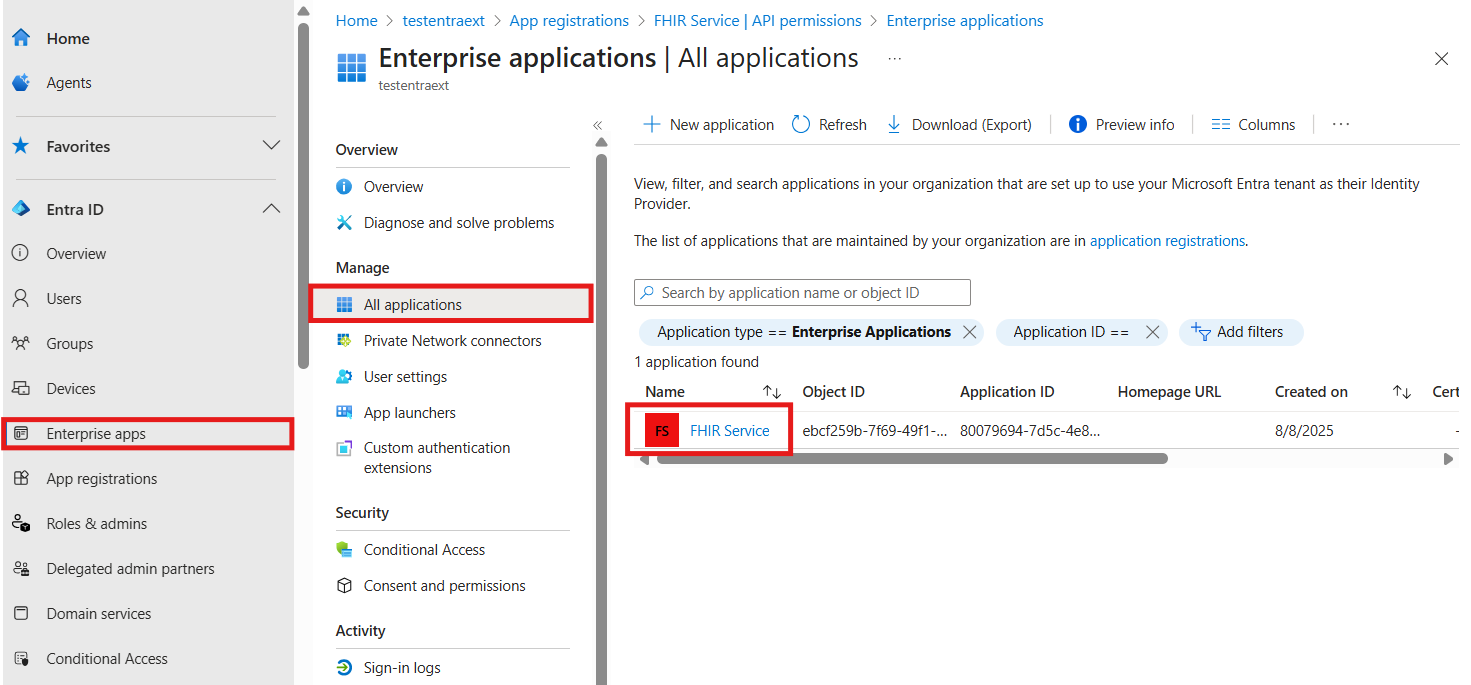
Task: Collapse the Entra ID section
Action: pos(271,208)
